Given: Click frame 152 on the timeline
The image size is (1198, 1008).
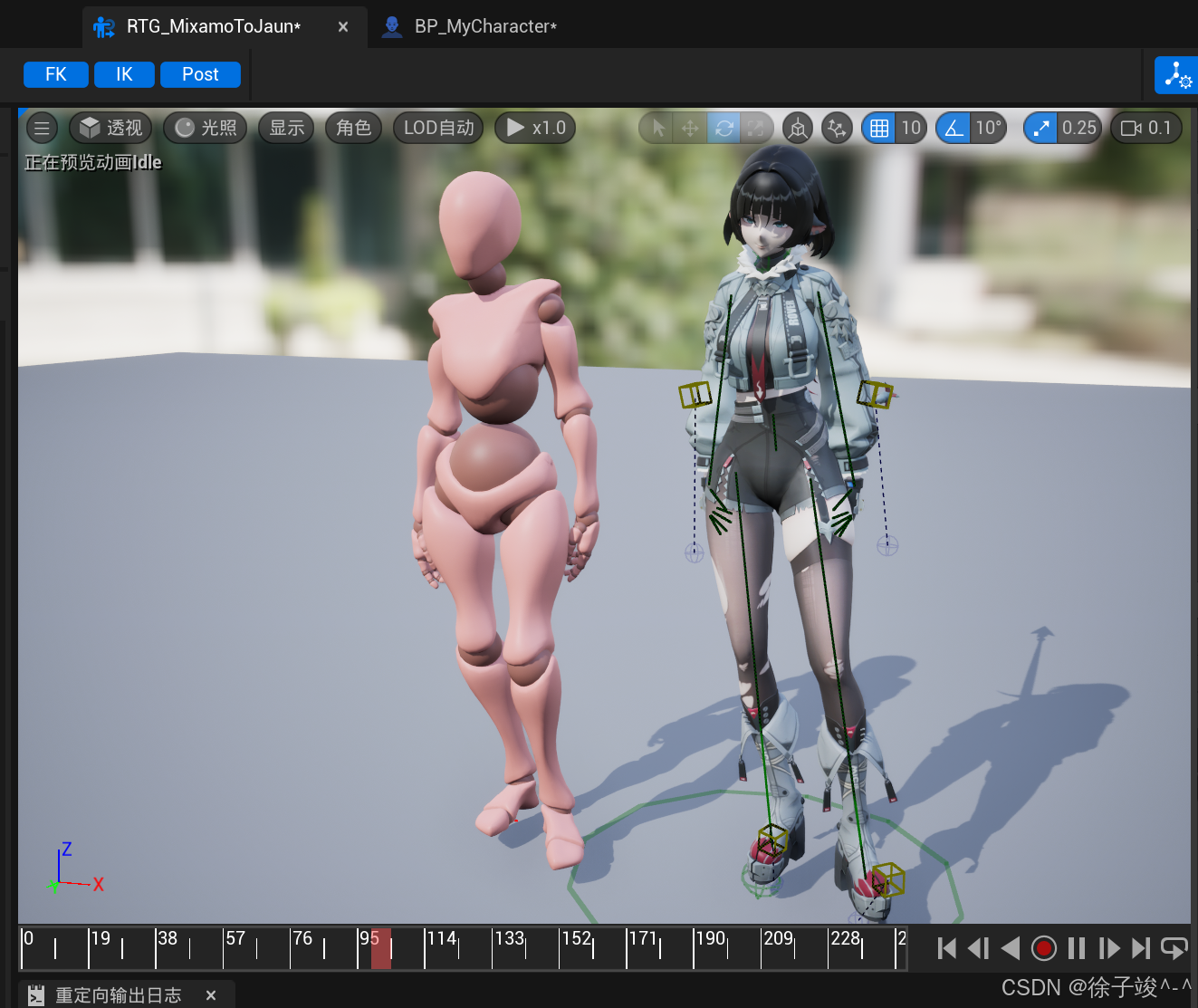Looking at the screenshot, I should (577, 938).
